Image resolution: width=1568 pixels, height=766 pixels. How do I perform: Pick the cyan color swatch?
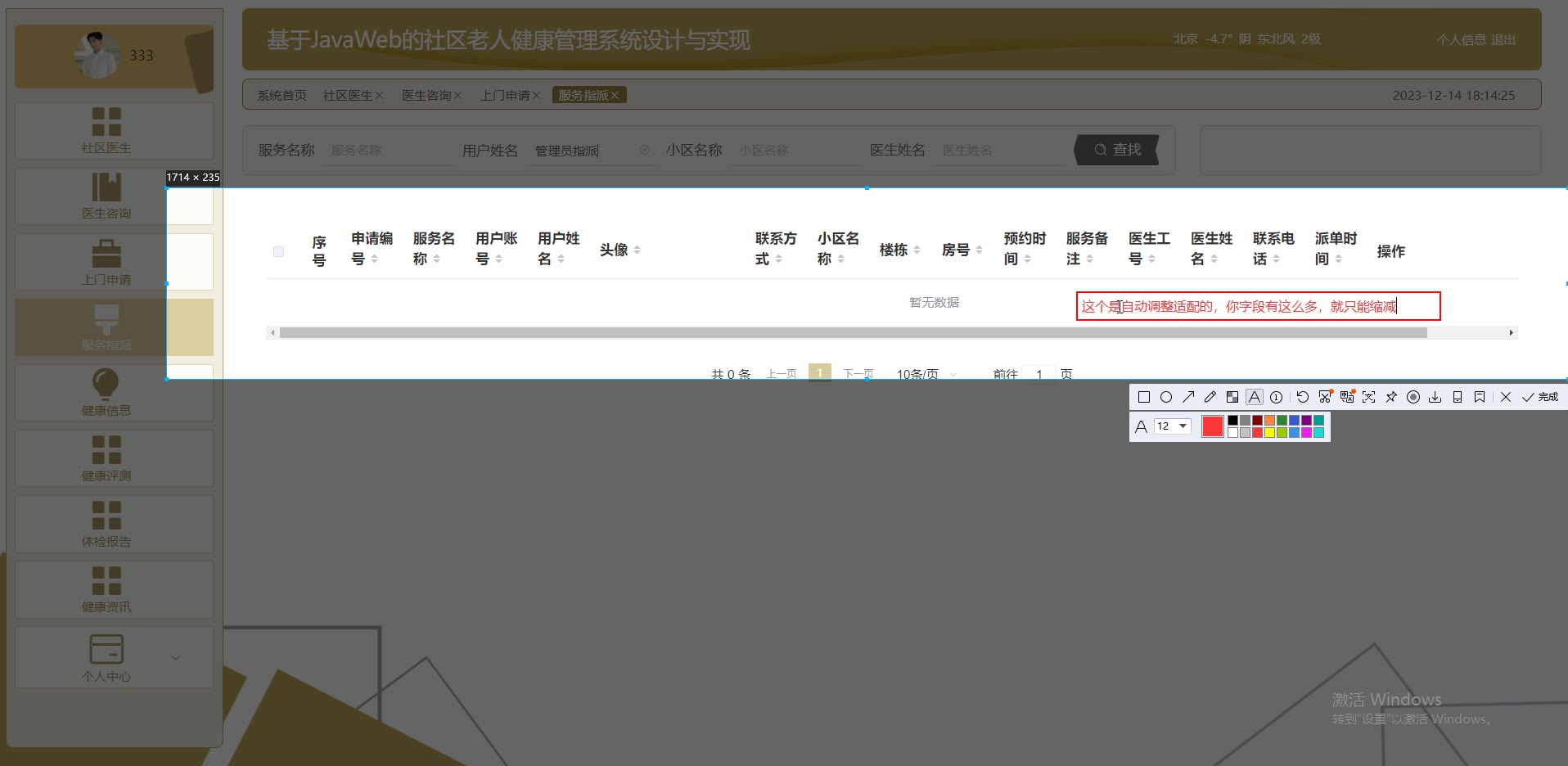click(x=1318, y=433)
